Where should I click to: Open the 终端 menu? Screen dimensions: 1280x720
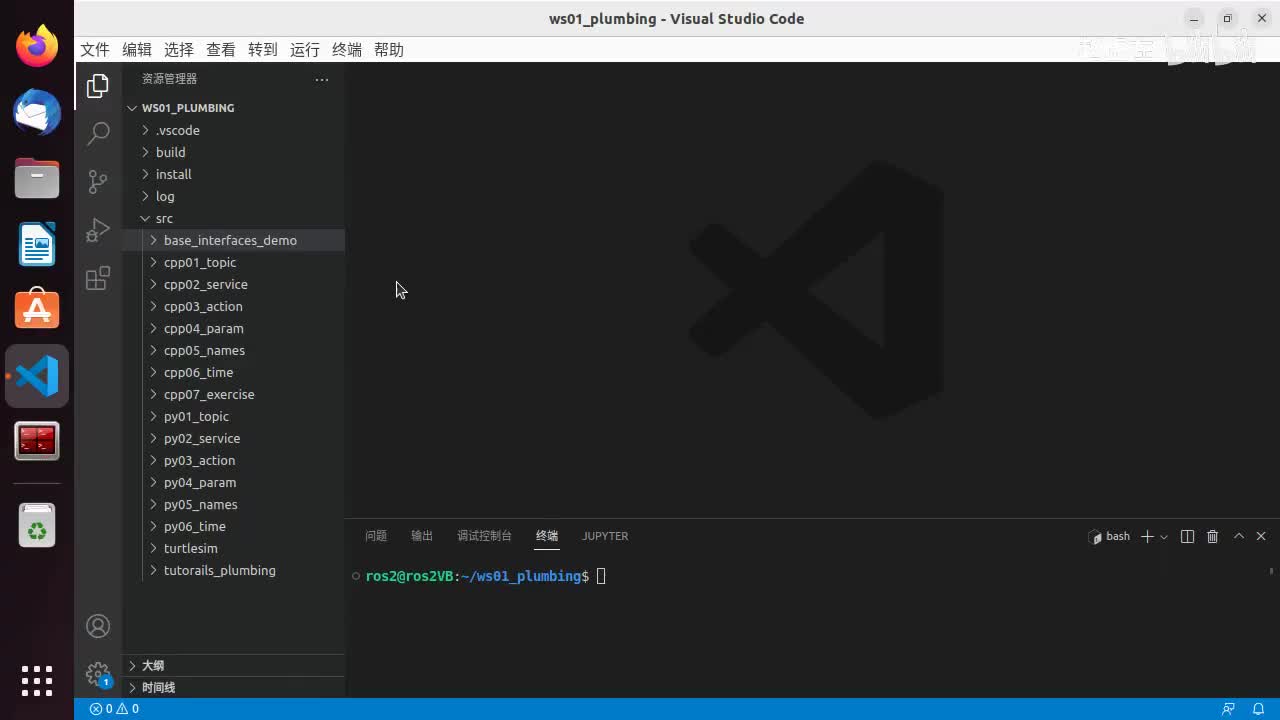(347, 50)
